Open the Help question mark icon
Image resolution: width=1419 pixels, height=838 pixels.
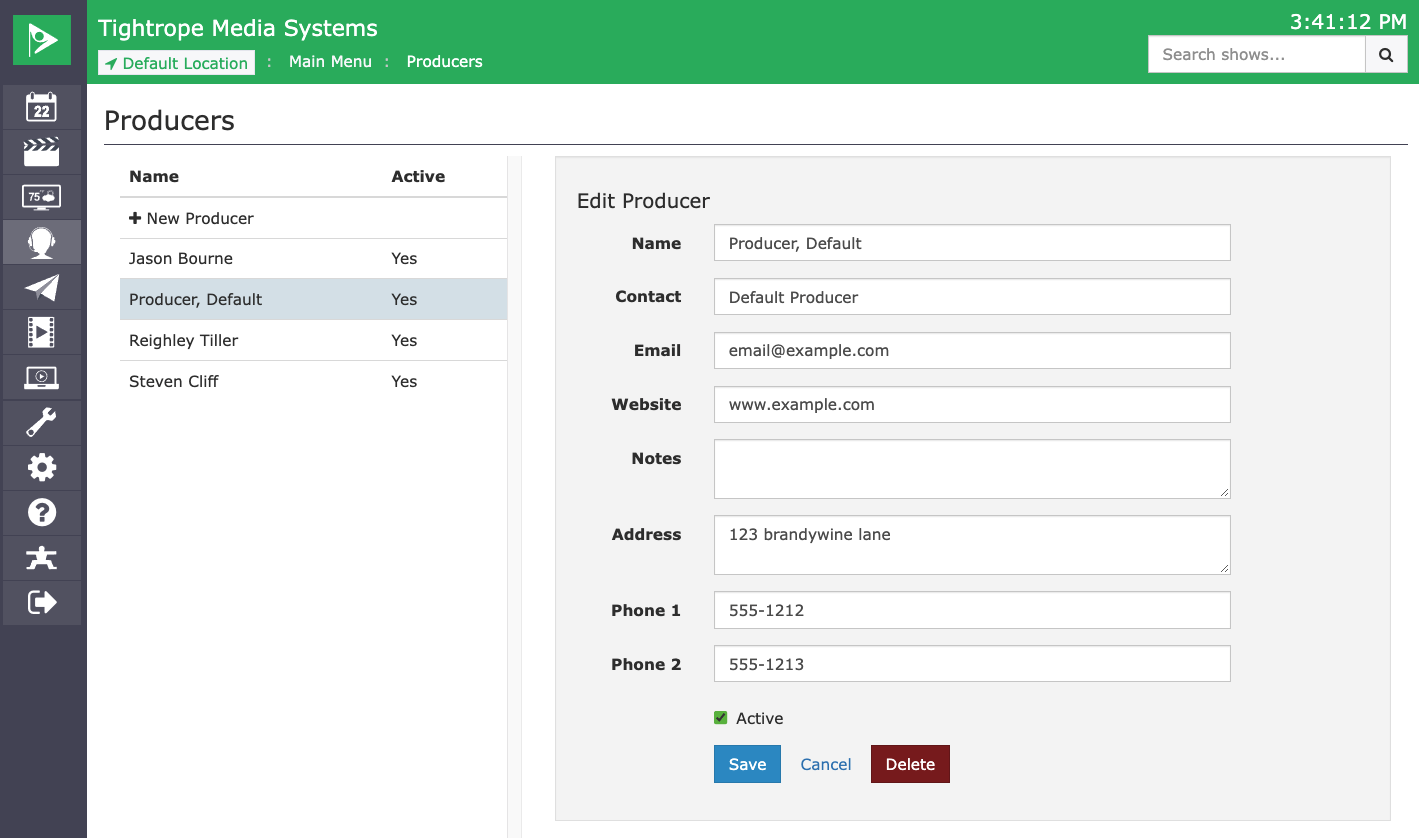41,512
